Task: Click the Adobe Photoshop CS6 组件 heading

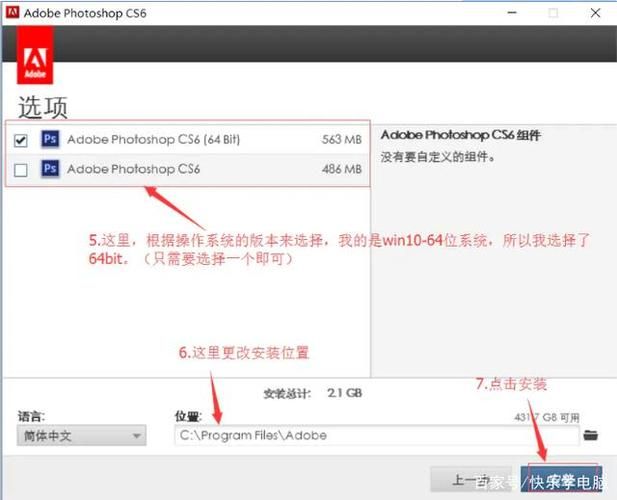Action: 461,135
